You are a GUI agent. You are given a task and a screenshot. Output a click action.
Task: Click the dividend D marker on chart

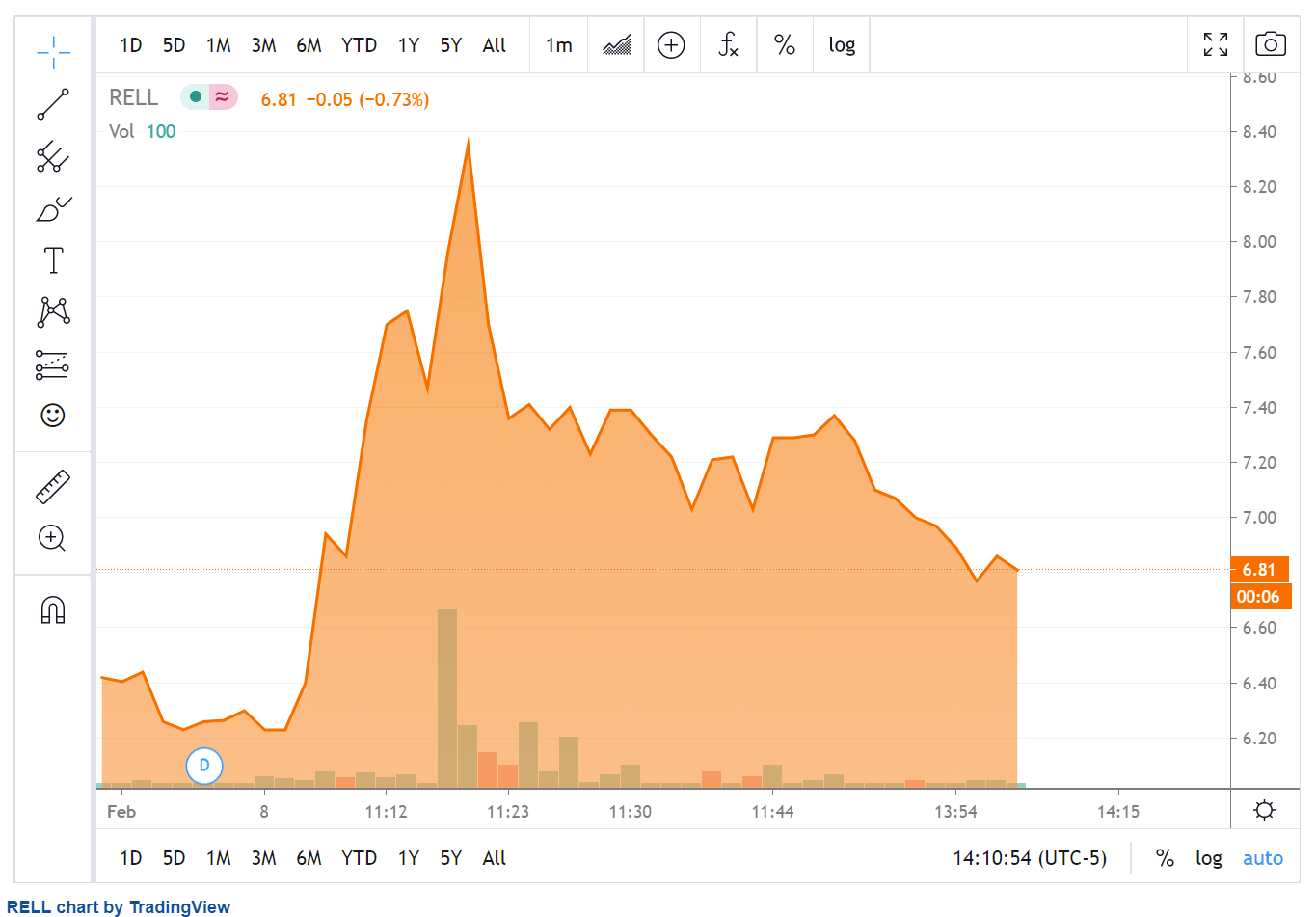tap(204, 766)
